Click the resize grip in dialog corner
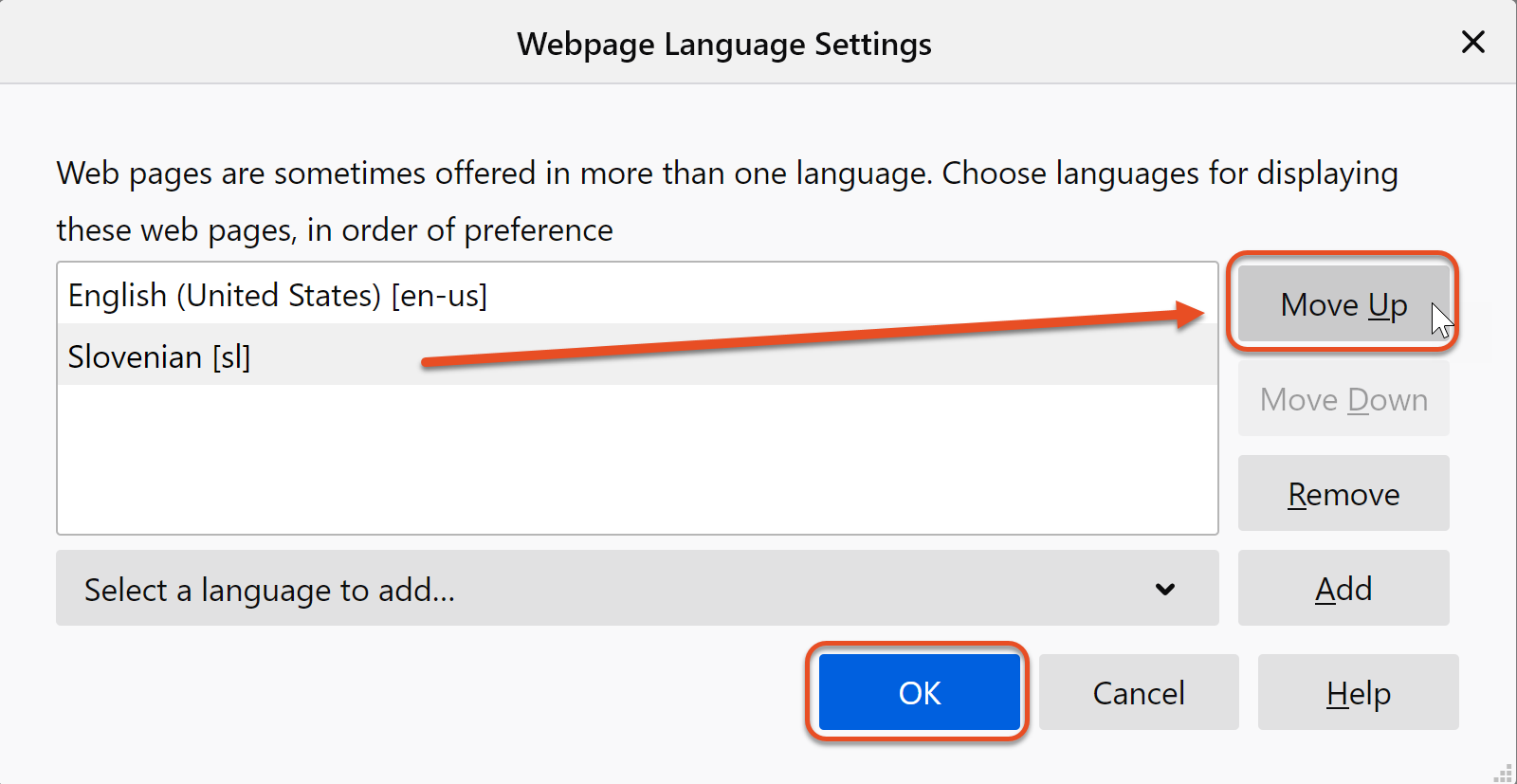 click(x=1504, y=773)
